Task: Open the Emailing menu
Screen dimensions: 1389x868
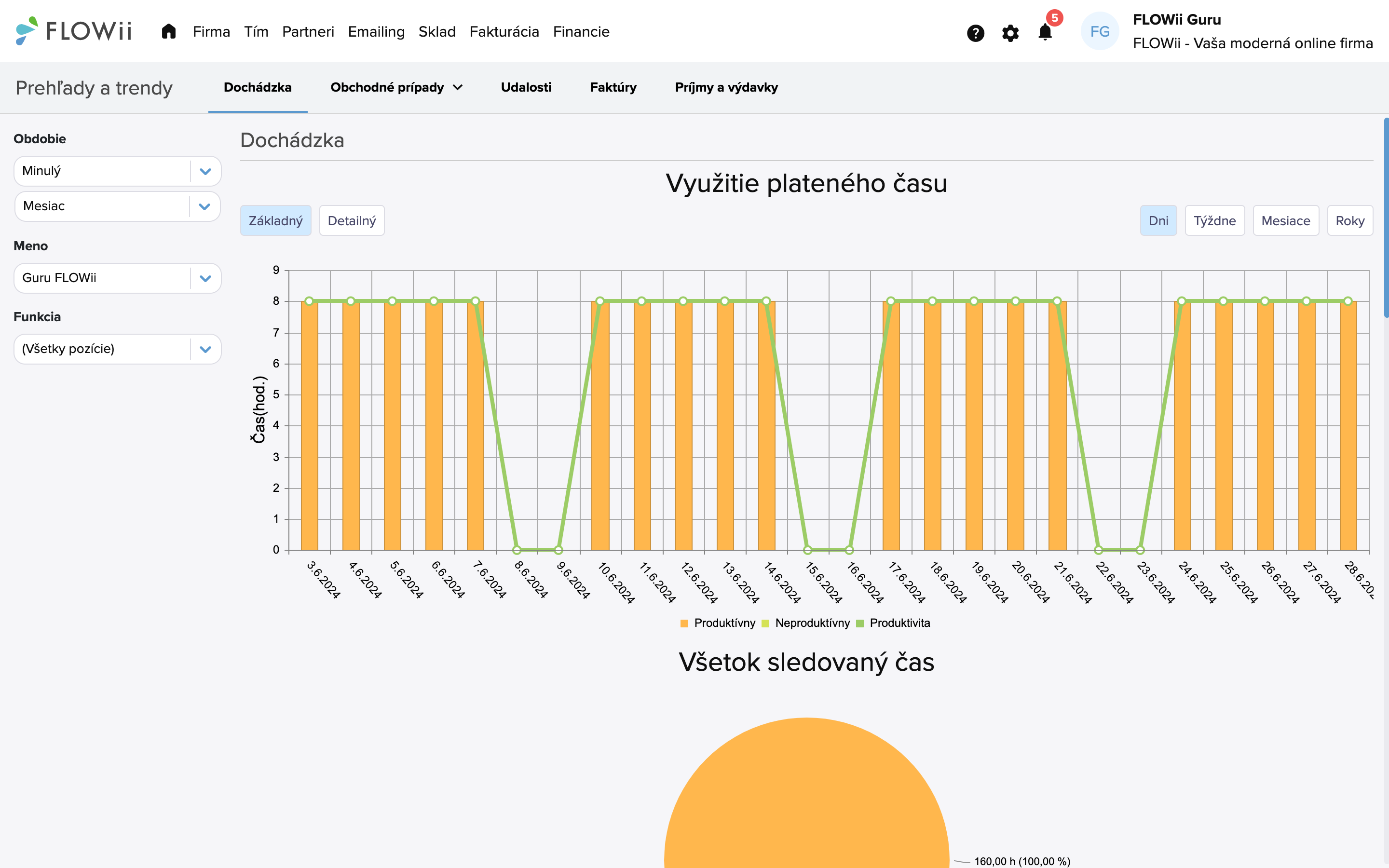Action: [x=376, y=31]
